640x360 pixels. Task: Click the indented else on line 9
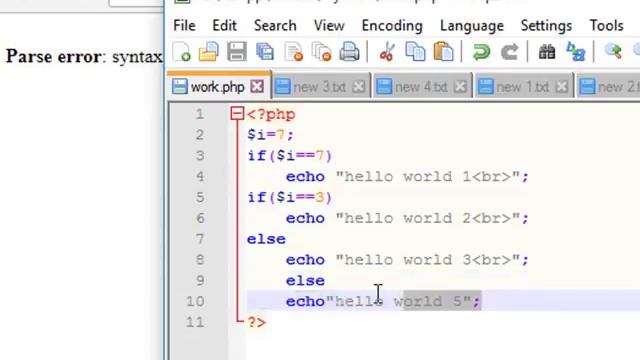[305, 281]
